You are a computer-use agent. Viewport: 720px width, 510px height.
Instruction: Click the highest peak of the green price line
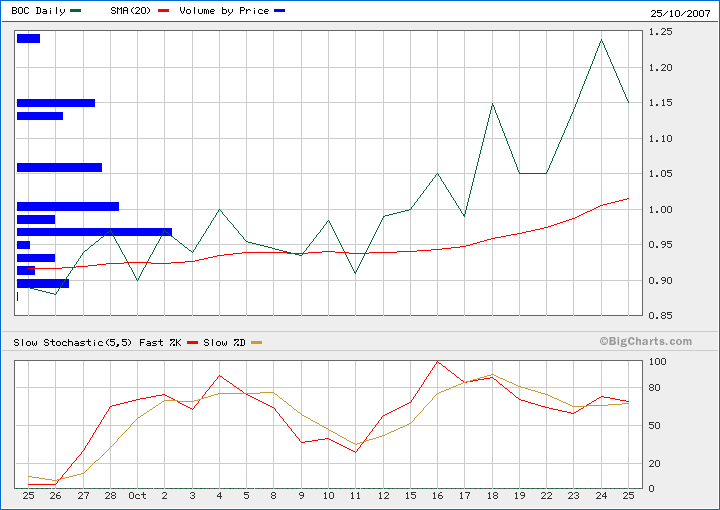tap(601, 40)
